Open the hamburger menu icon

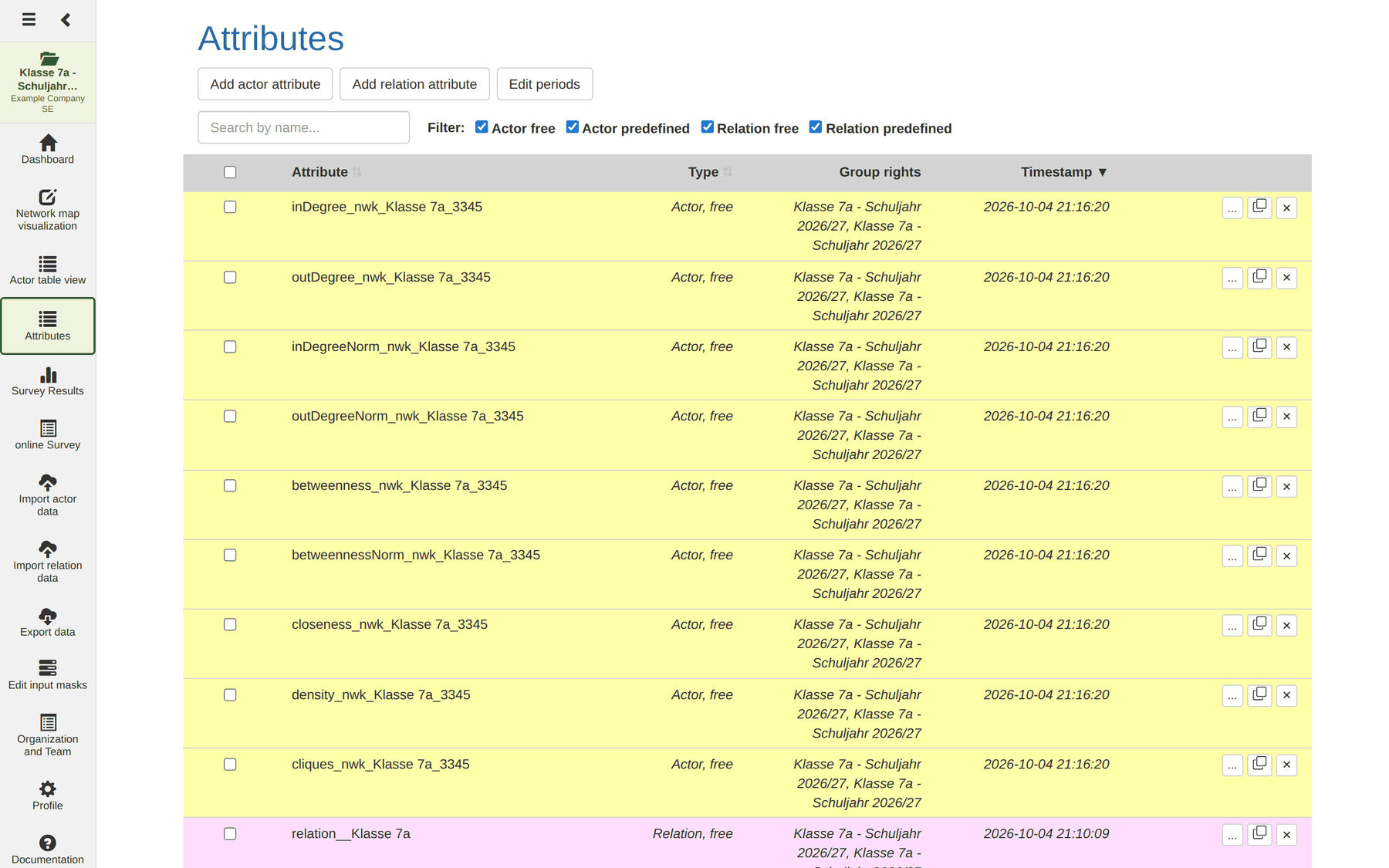click(x=29, y=19)
